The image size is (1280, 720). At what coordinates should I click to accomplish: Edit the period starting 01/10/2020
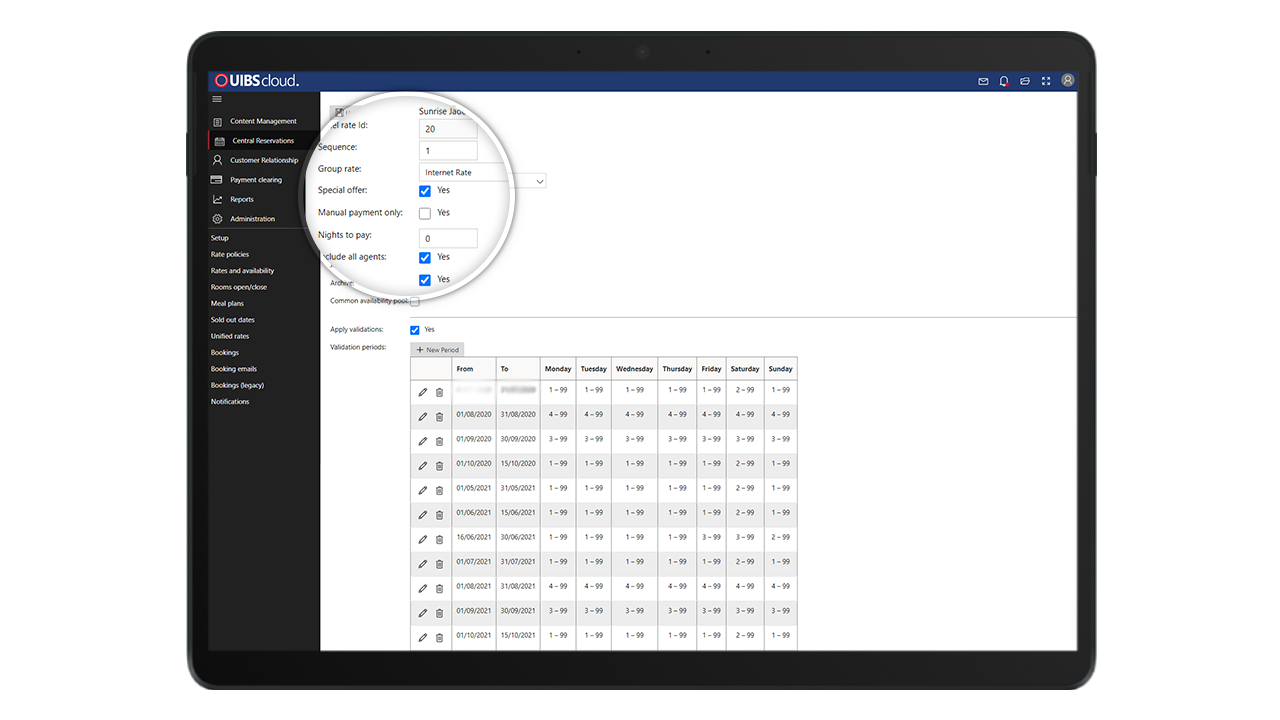423,466
